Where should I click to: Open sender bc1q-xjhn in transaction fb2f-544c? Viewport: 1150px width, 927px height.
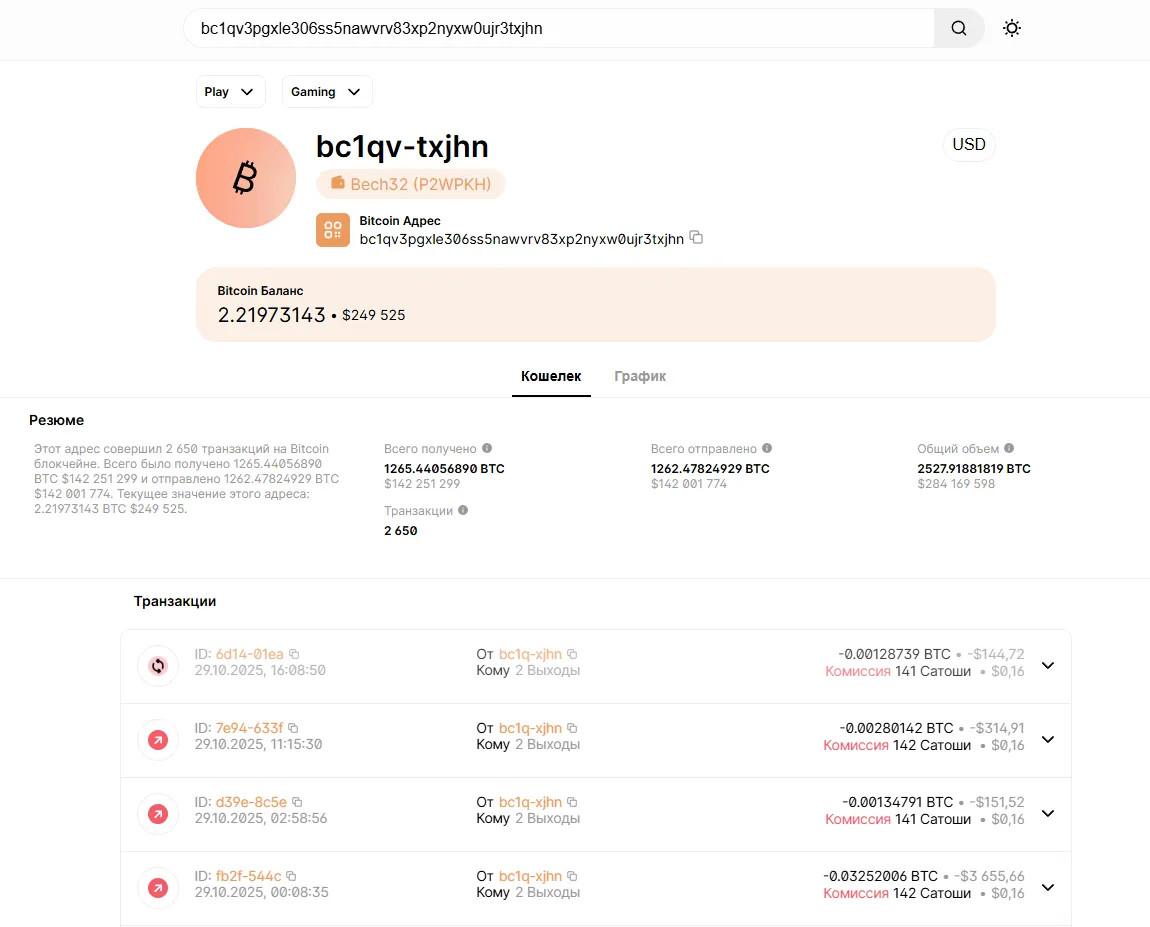(x=530, y=876)
